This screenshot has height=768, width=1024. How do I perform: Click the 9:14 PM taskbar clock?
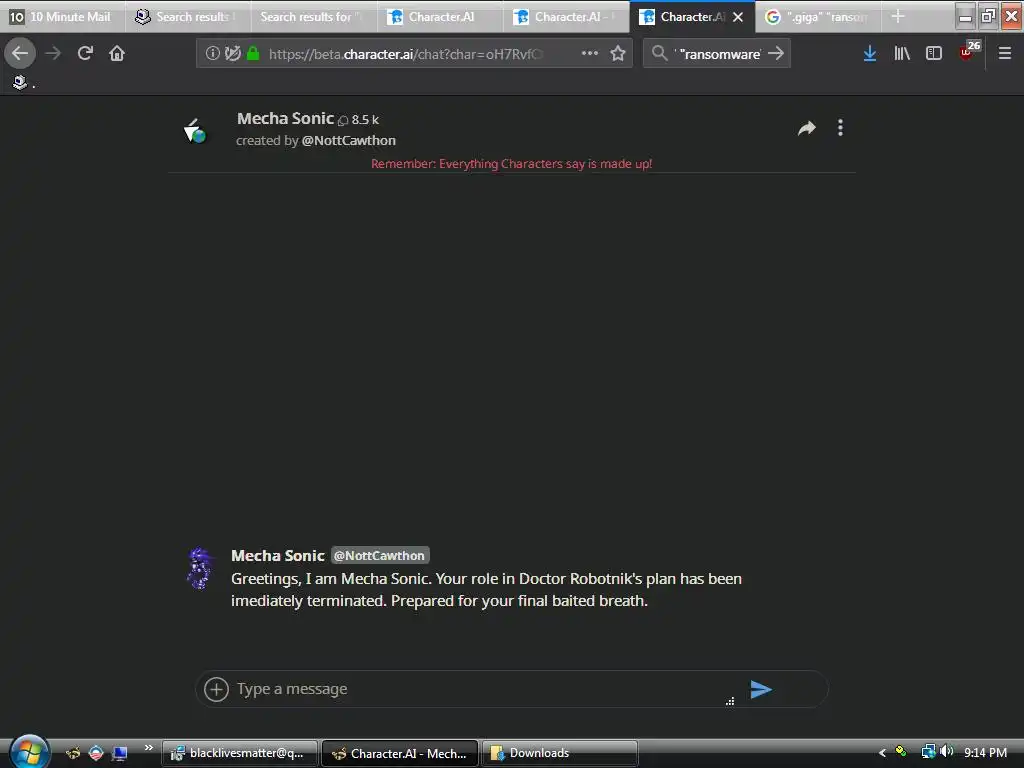(985, 753)
